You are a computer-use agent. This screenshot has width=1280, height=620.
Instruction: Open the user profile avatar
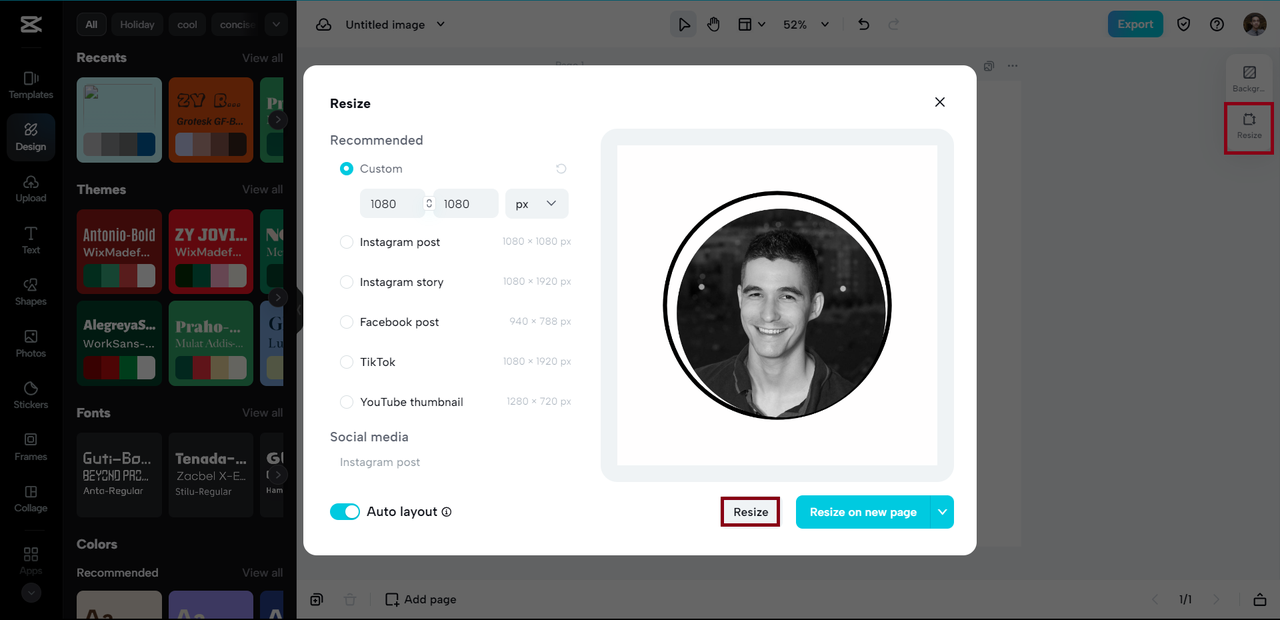click(1254, 24)
